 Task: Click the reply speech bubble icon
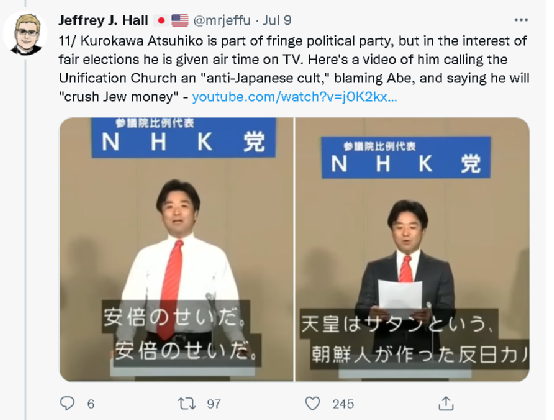click(67, 403)
